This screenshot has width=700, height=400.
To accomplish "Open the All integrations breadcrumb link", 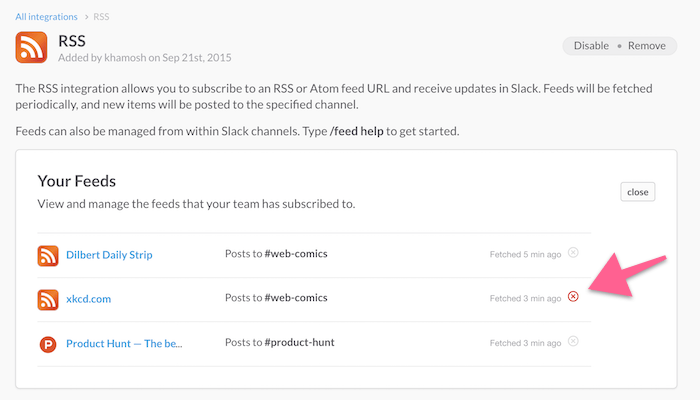I will 46,17.
